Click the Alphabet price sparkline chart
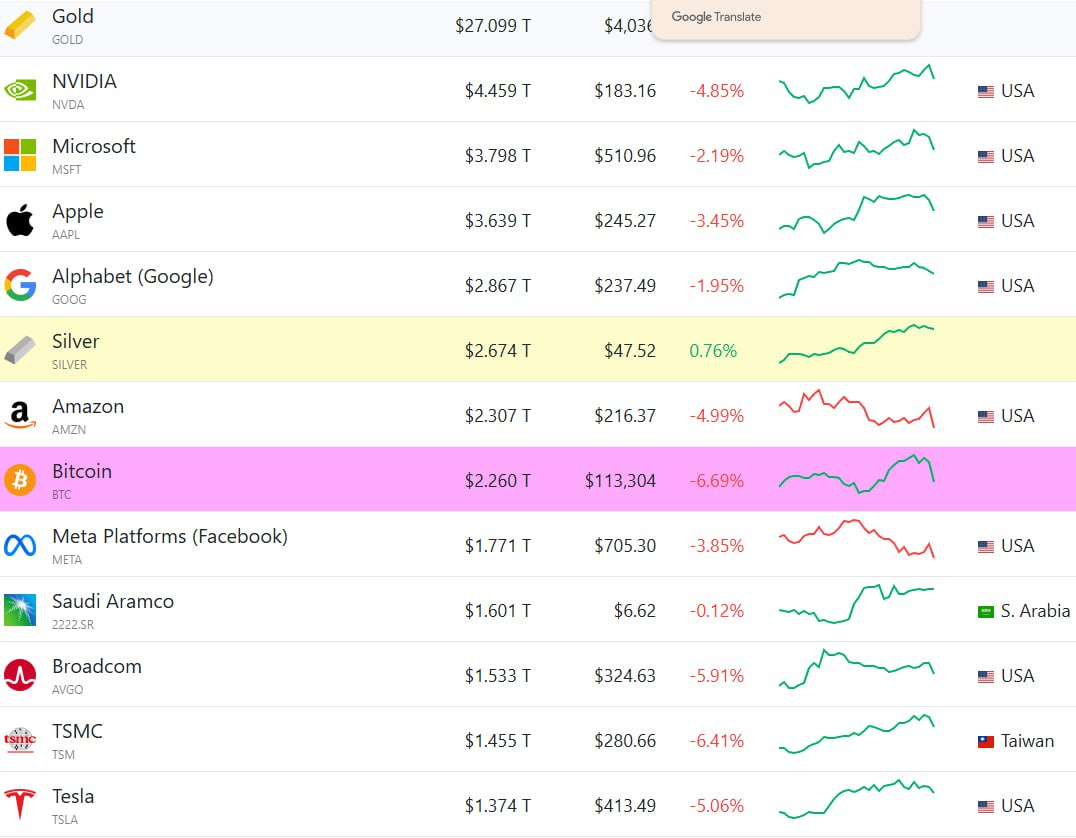1076x838 pixels. point(856,279)
